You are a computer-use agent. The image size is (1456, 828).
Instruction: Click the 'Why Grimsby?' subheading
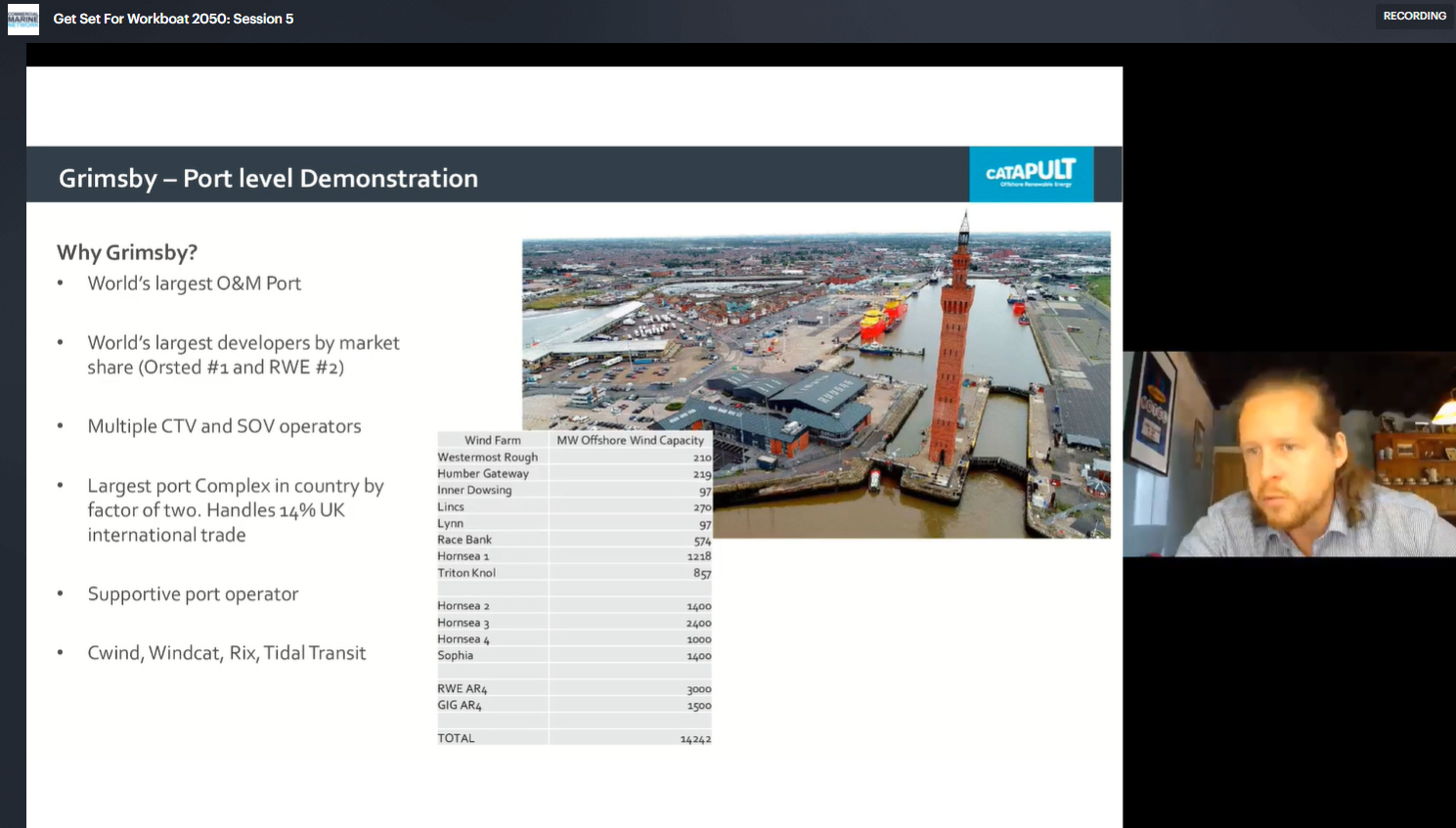click(x=127, y=252)
